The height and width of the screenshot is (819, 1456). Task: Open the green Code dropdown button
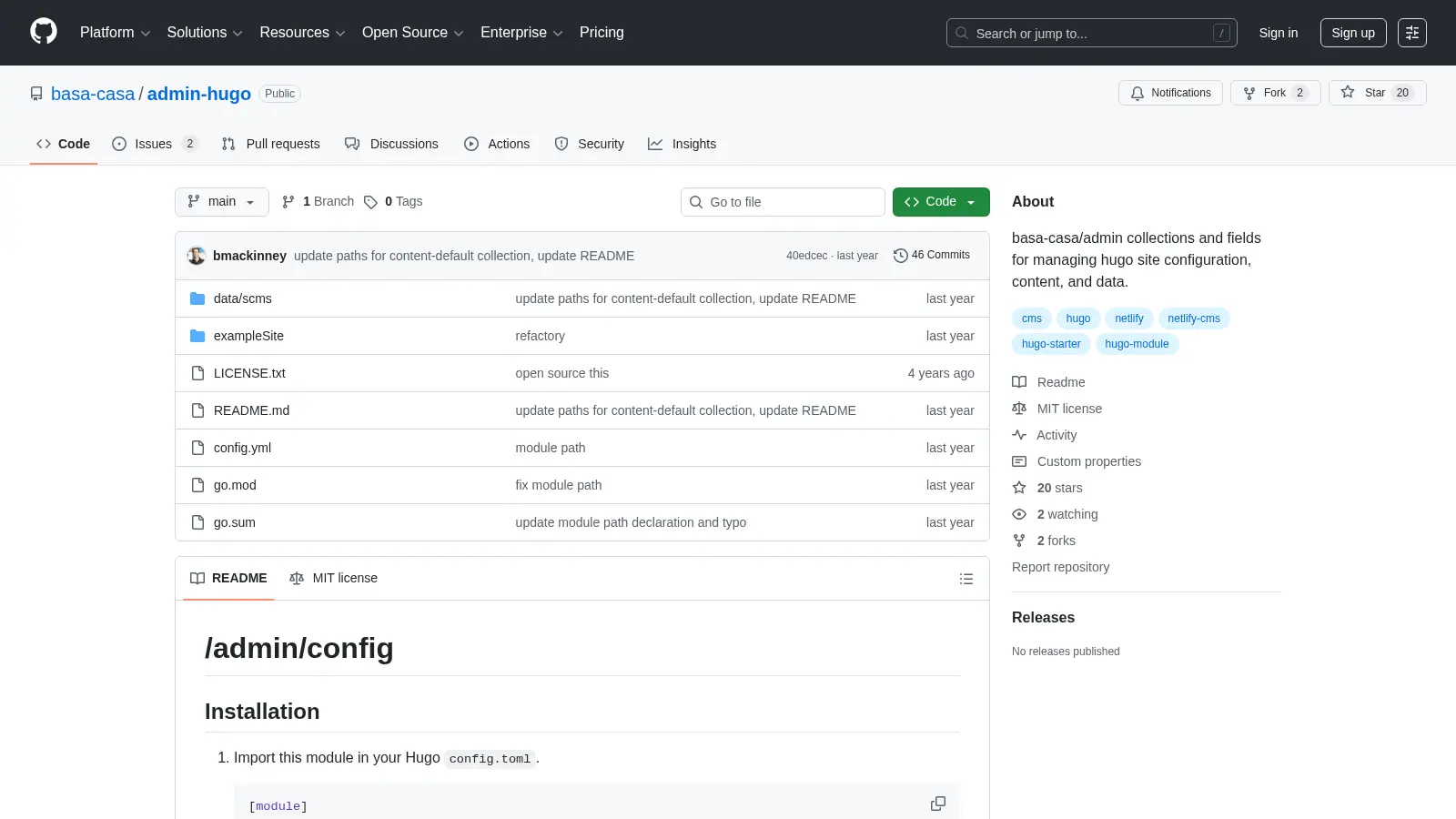tap(941, 202)
